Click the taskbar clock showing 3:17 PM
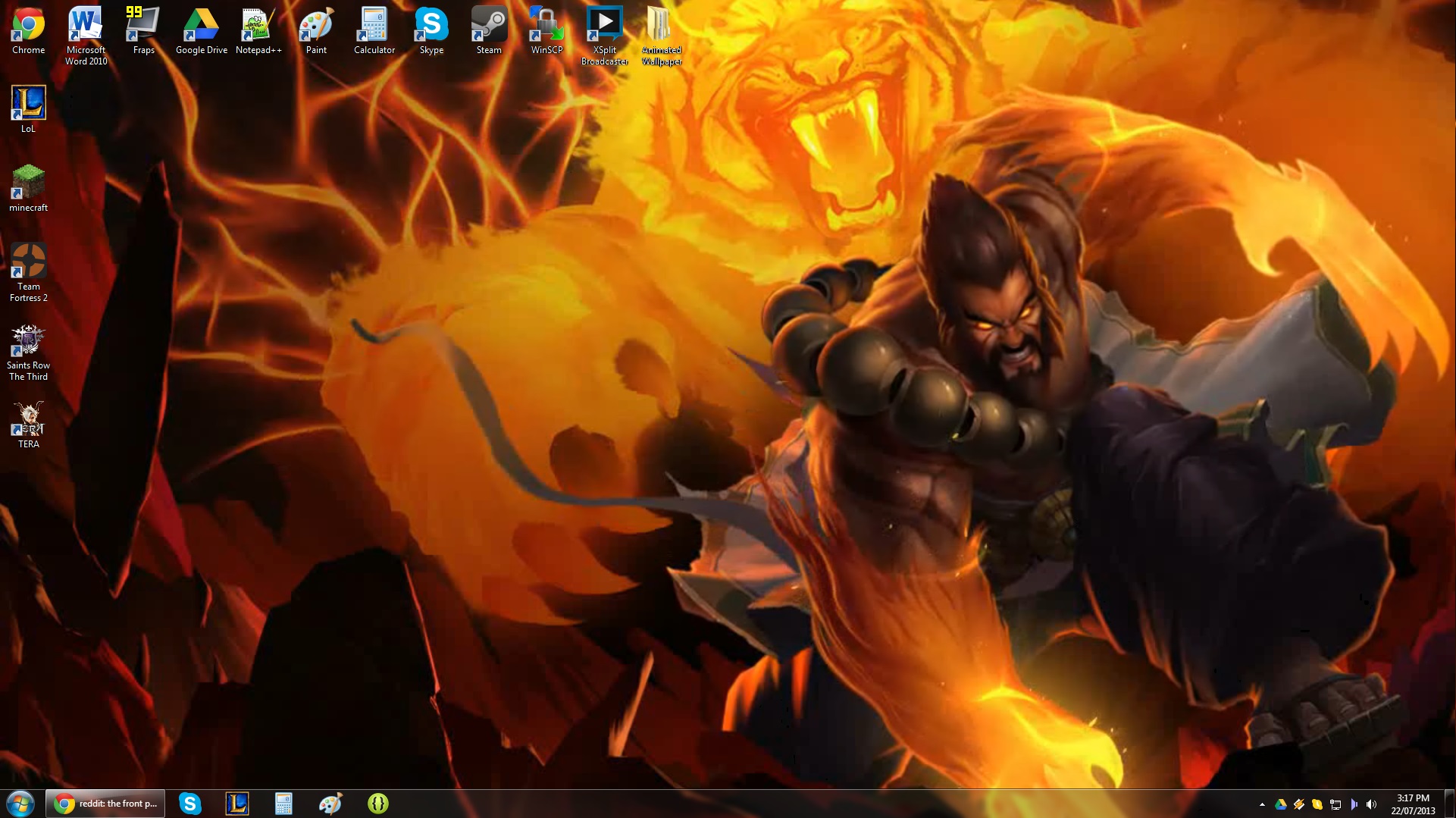 1413,804
